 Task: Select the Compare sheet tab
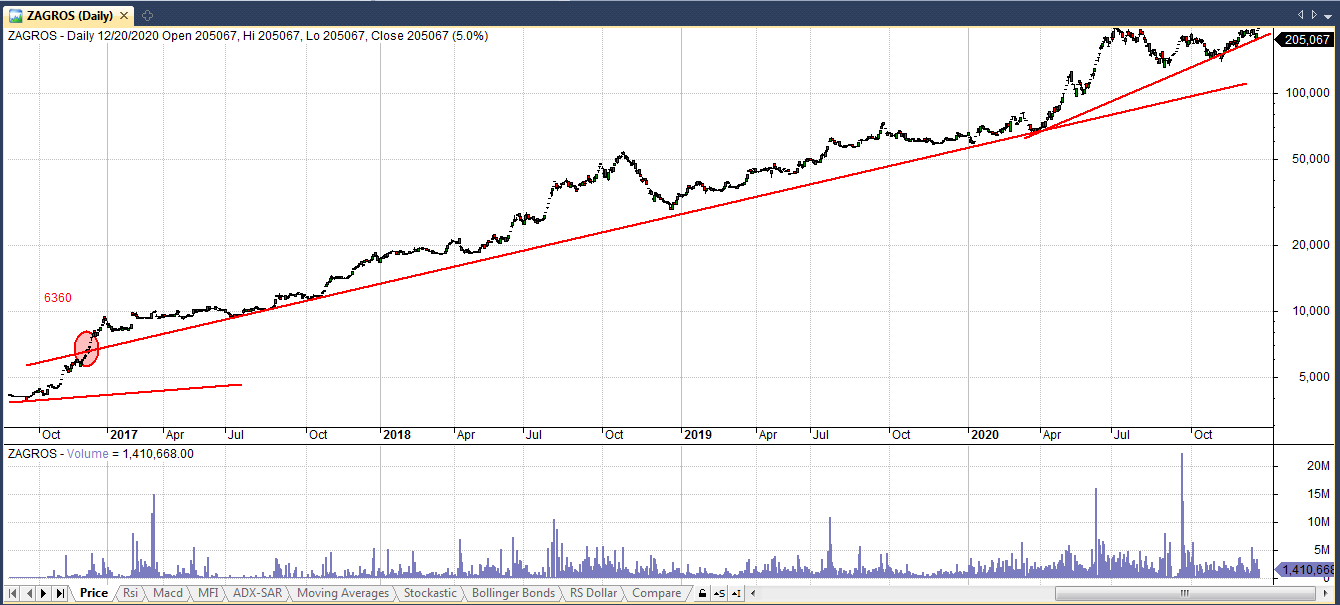[656, 593]
